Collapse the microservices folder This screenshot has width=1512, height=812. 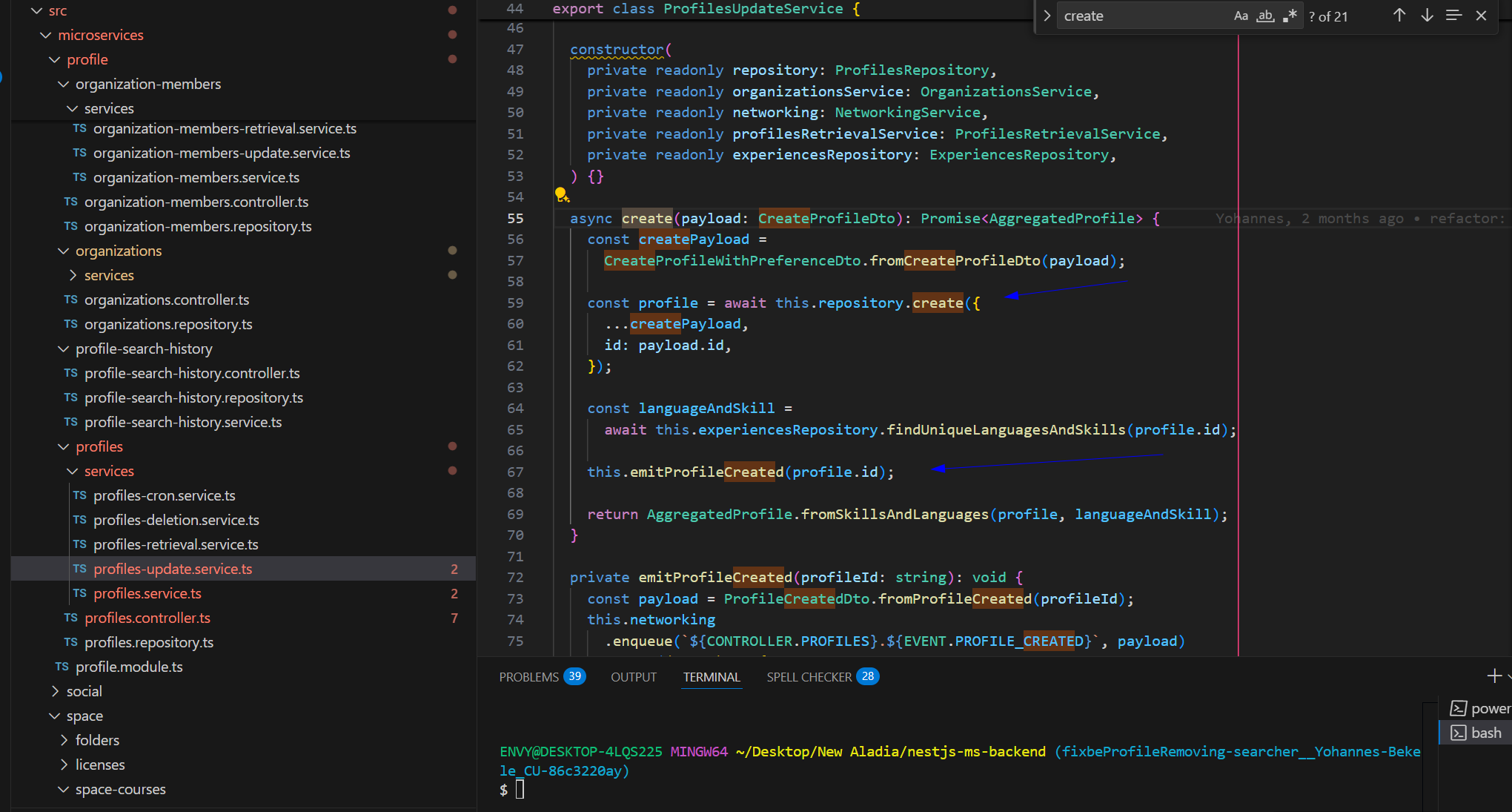(x=46, y=35)
